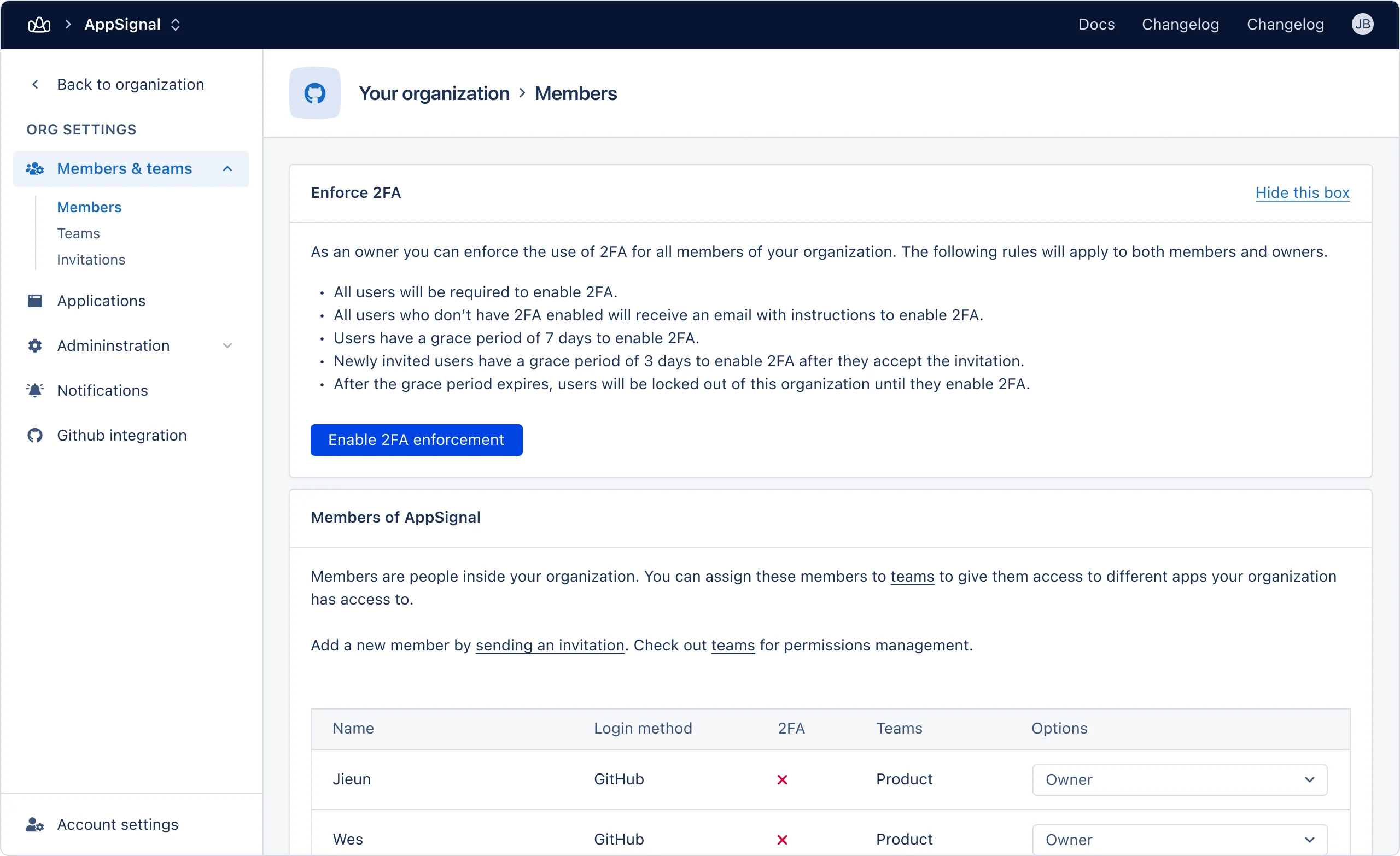
Task: Click the Enforce 2FA heading
Action: tap(355, 192)
